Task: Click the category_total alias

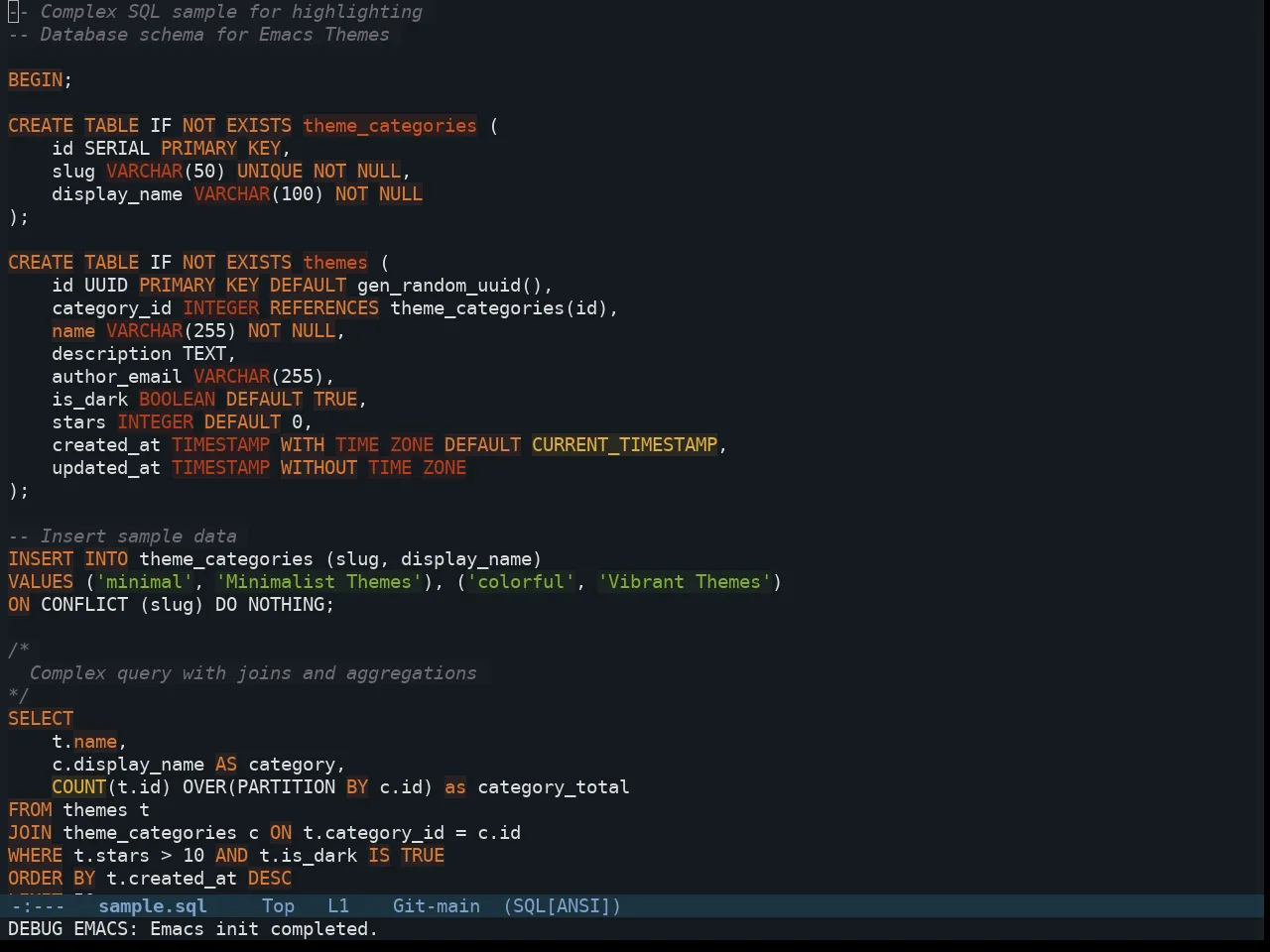Action: 554,786
